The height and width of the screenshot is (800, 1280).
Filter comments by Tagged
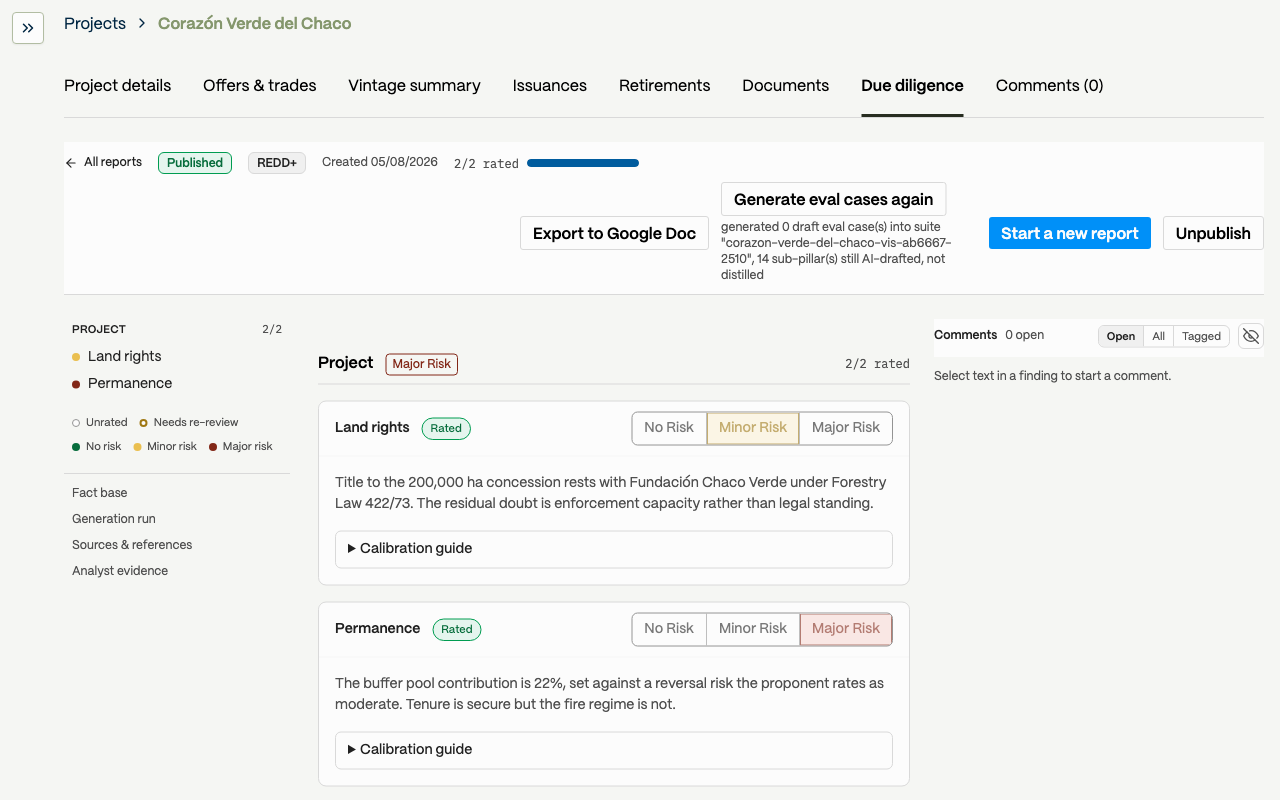tap(1201, 336)
